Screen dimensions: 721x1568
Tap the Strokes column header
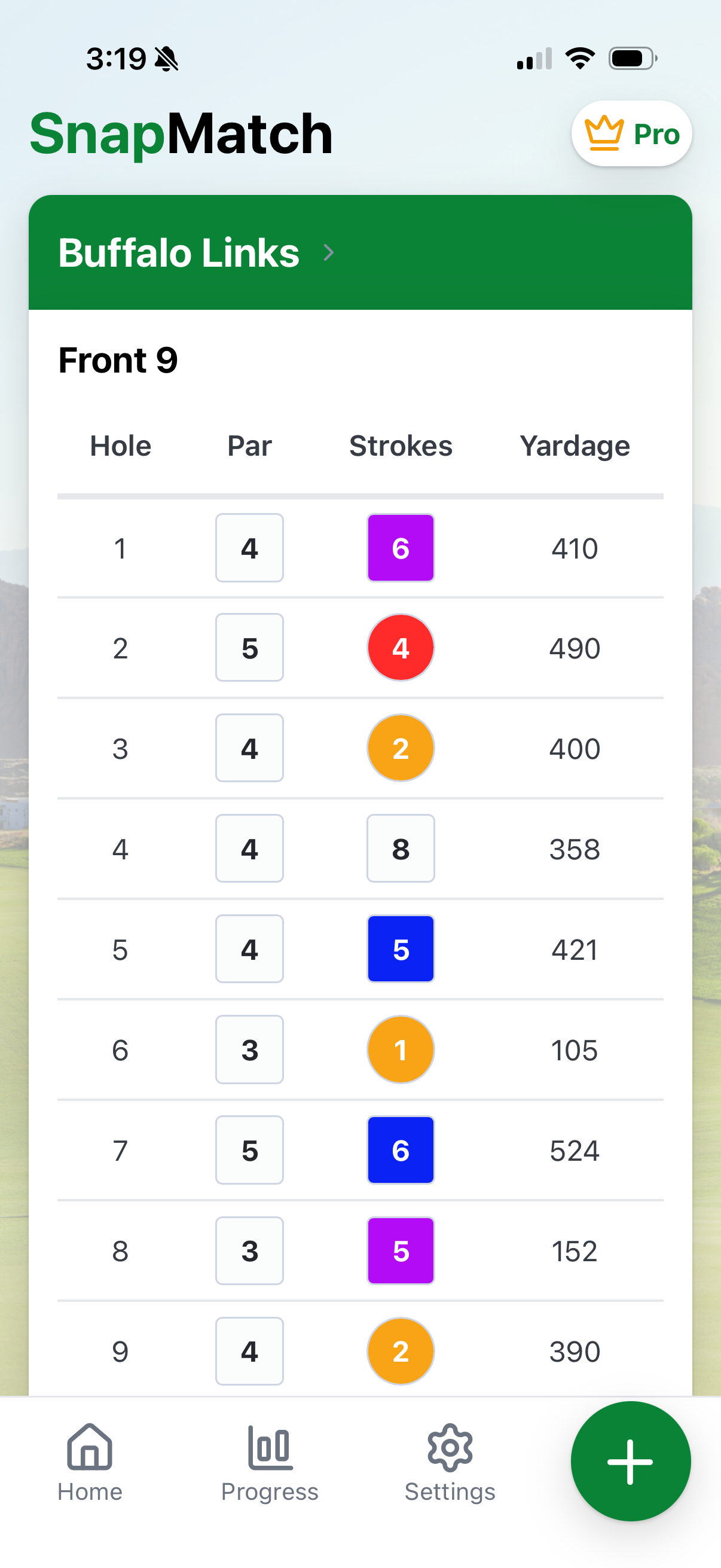[401, 446]
